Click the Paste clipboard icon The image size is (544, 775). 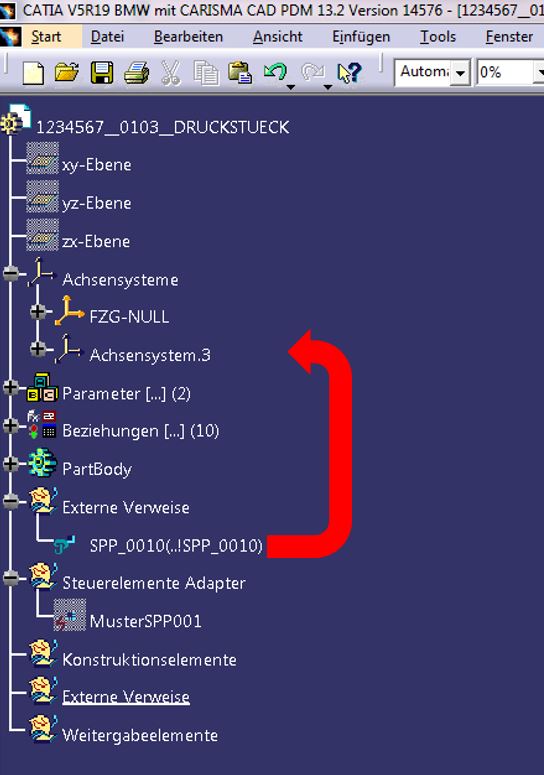coord(240,73)
